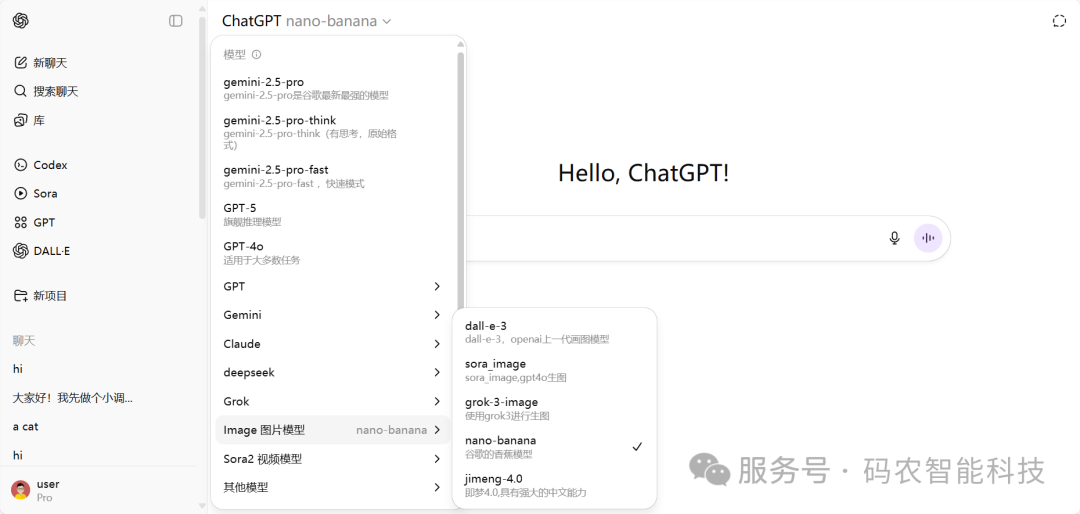Click the model menu scrollbar thumb
This screenshot has width=1080, height=514.
coord(460,181)
